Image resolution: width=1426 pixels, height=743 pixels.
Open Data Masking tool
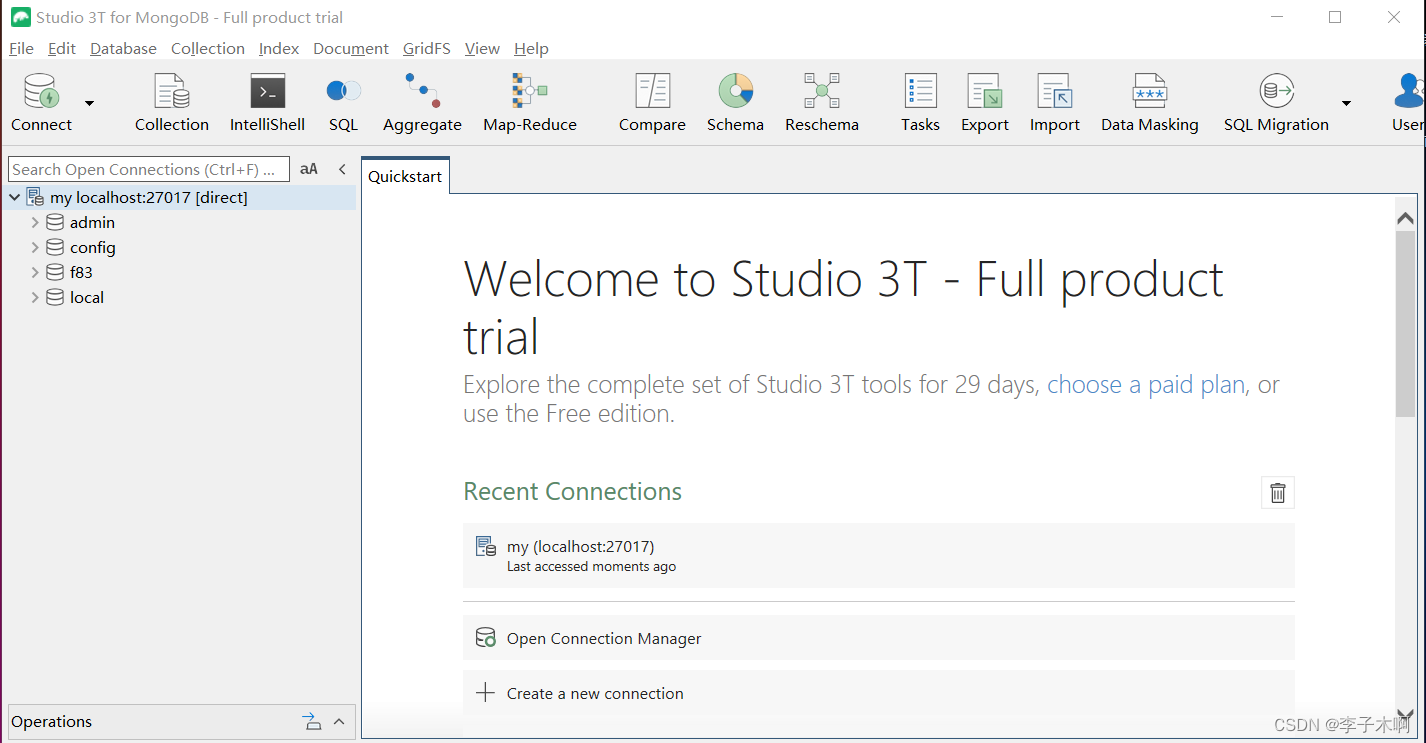click(x=1150, y=102)
